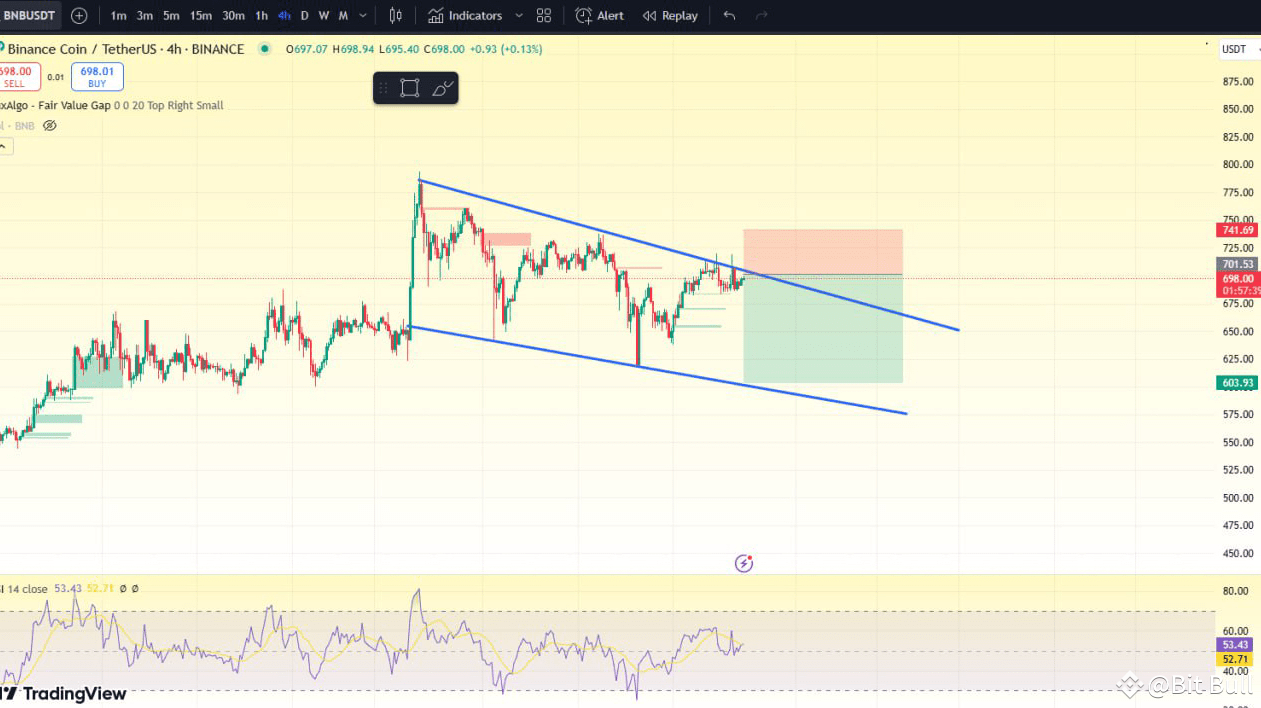Click the green market status dot beside BINANCE

pyautogui.click(x=264, y=48)
